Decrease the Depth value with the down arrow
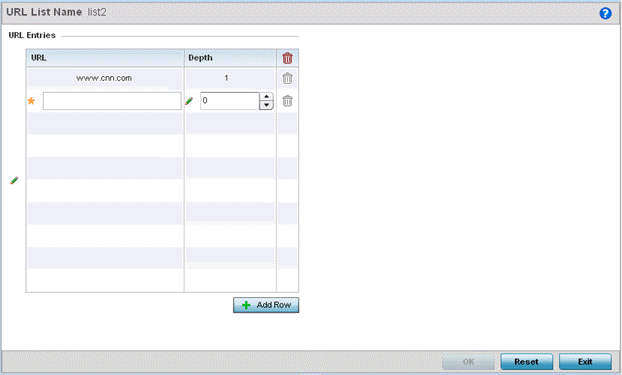622x375 pixels. point(266,105)
